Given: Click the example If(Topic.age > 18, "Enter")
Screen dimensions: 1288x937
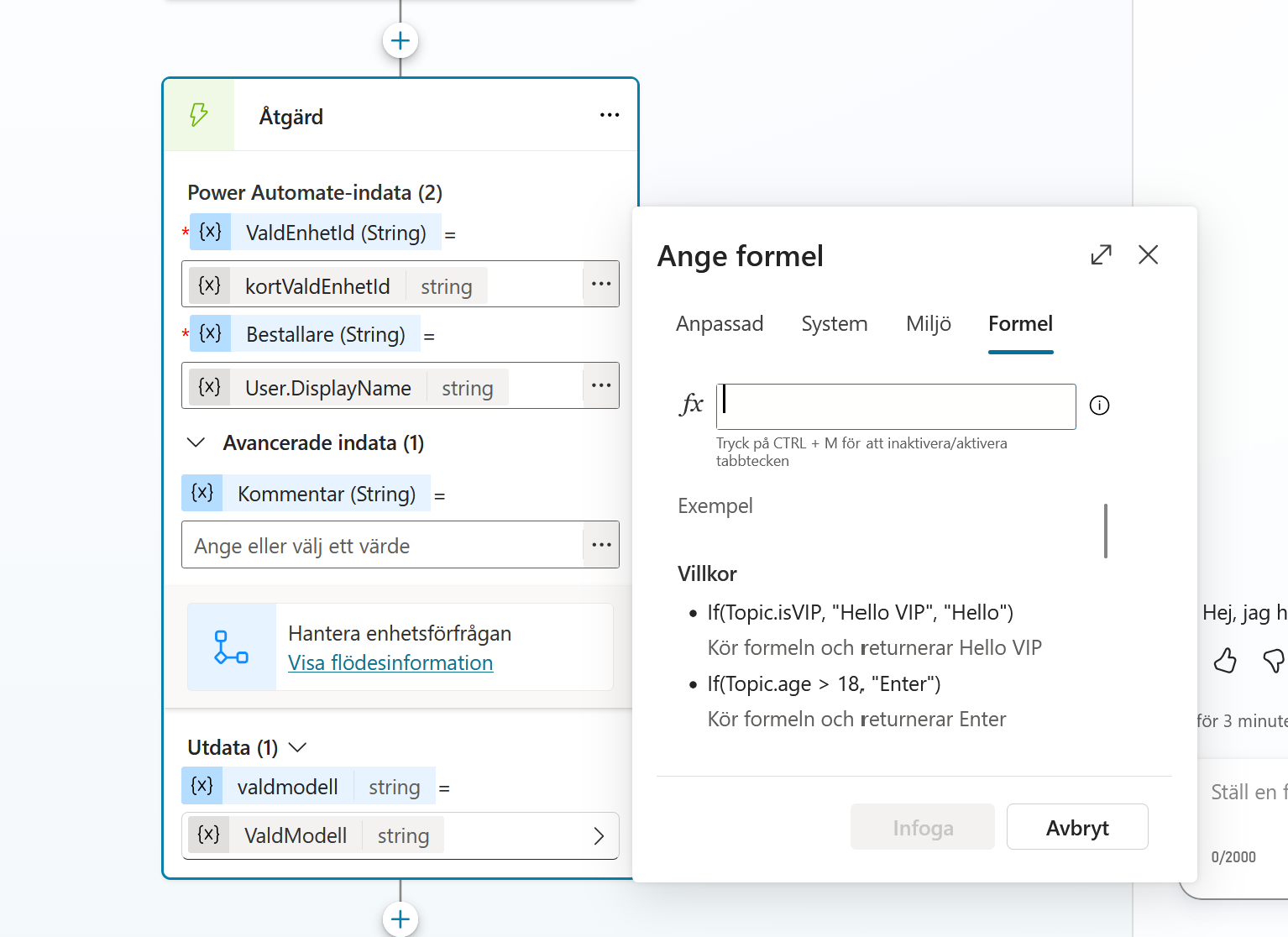Looking at the screenshot, I should (x=824, y=684).
